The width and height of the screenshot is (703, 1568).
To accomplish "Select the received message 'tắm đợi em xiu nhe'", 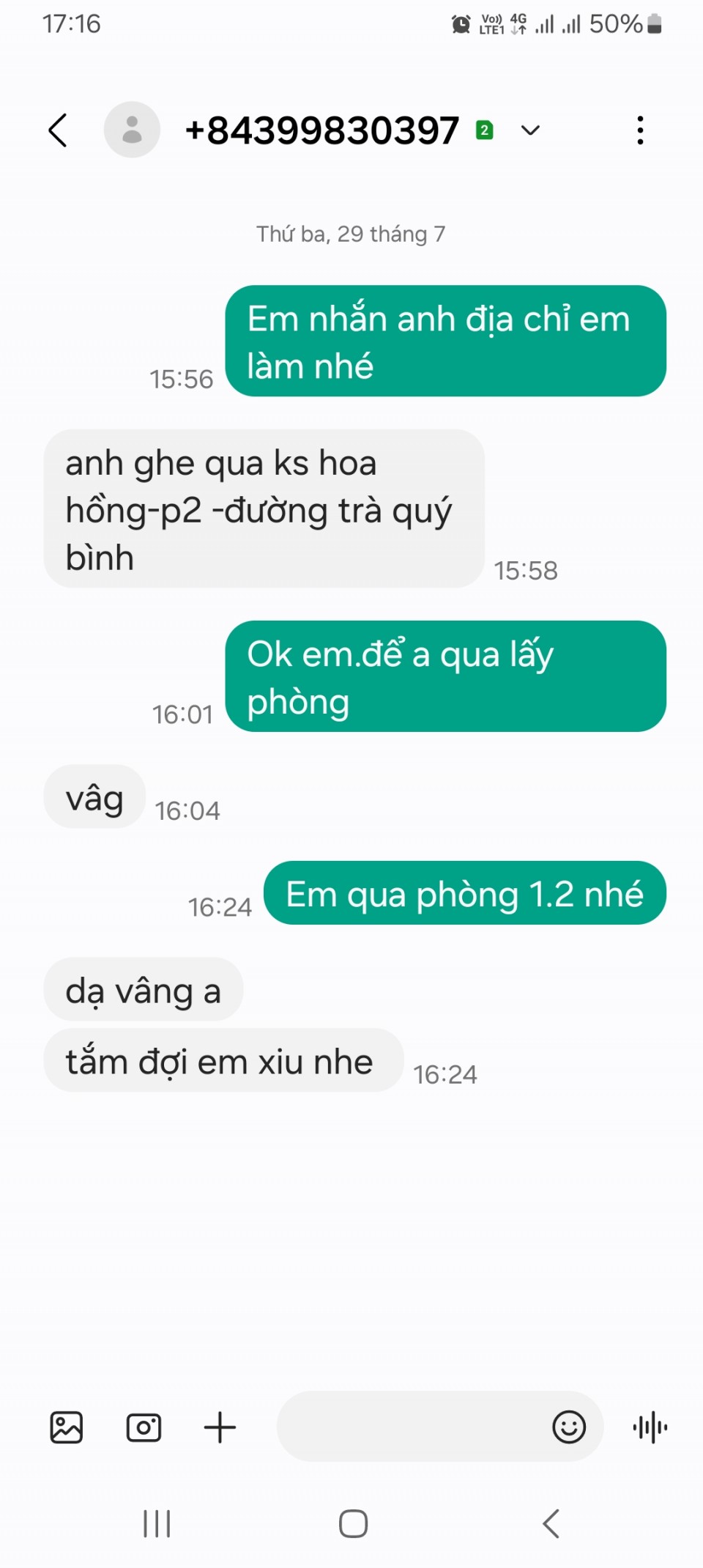I will (223, 1060).
